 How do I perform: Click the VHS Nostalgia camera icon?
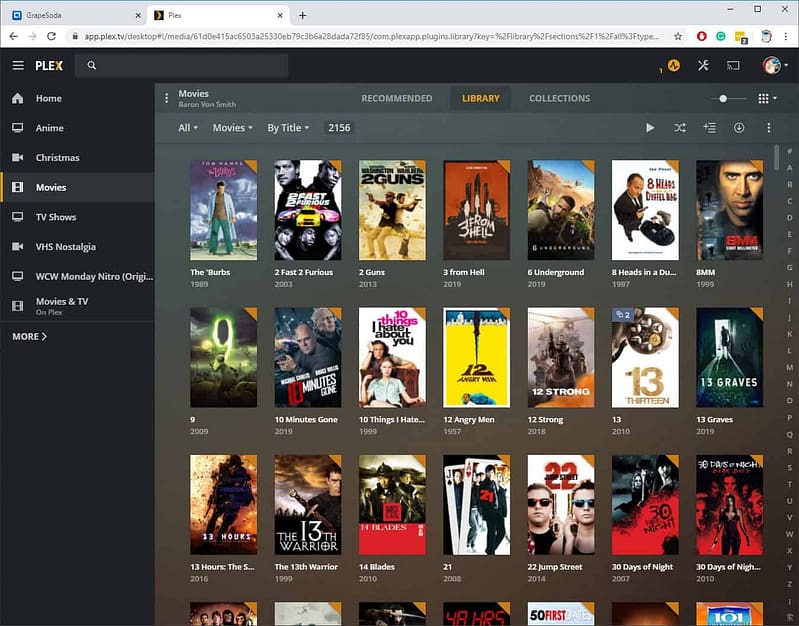coord(18,246)
